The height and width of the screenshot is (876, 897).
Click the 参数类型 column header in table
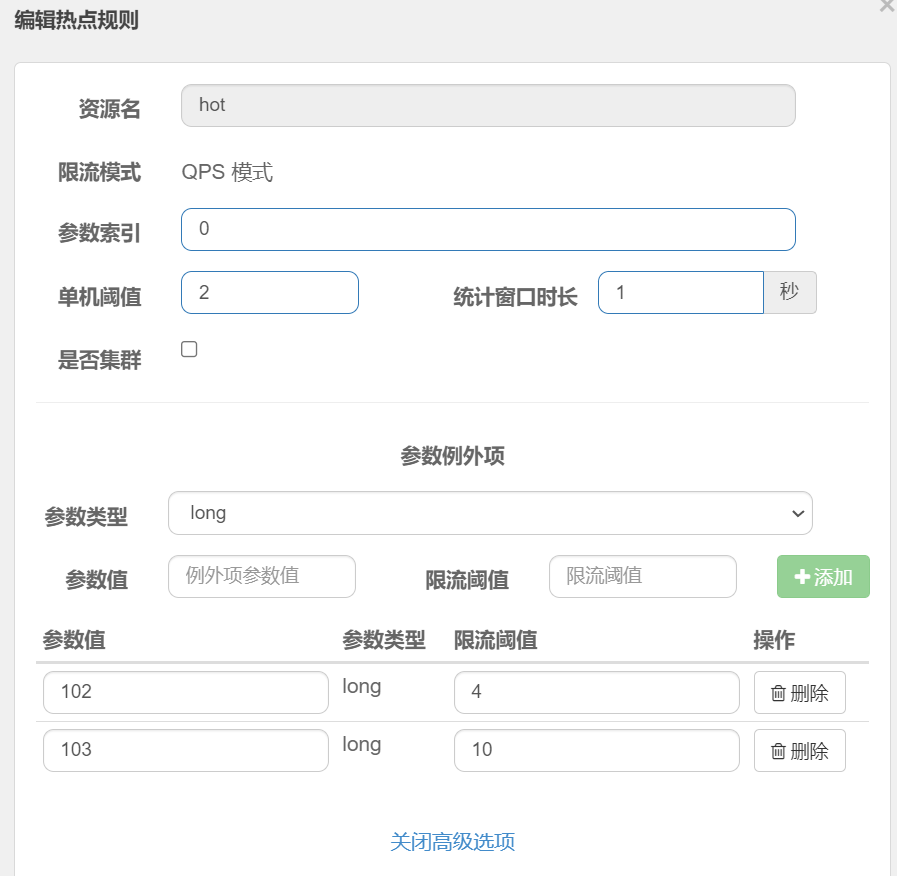(384, 640)
